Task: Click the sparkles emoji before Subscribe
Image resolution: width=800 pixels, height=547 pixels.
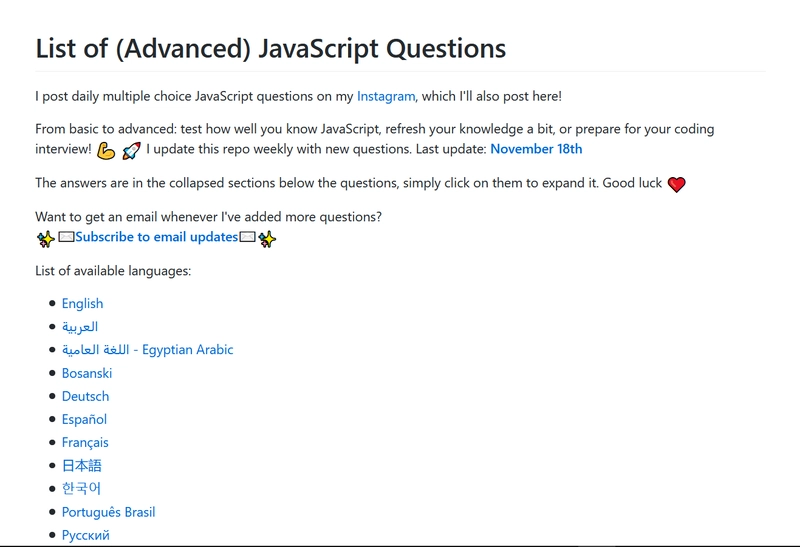Action: [45, 239]
